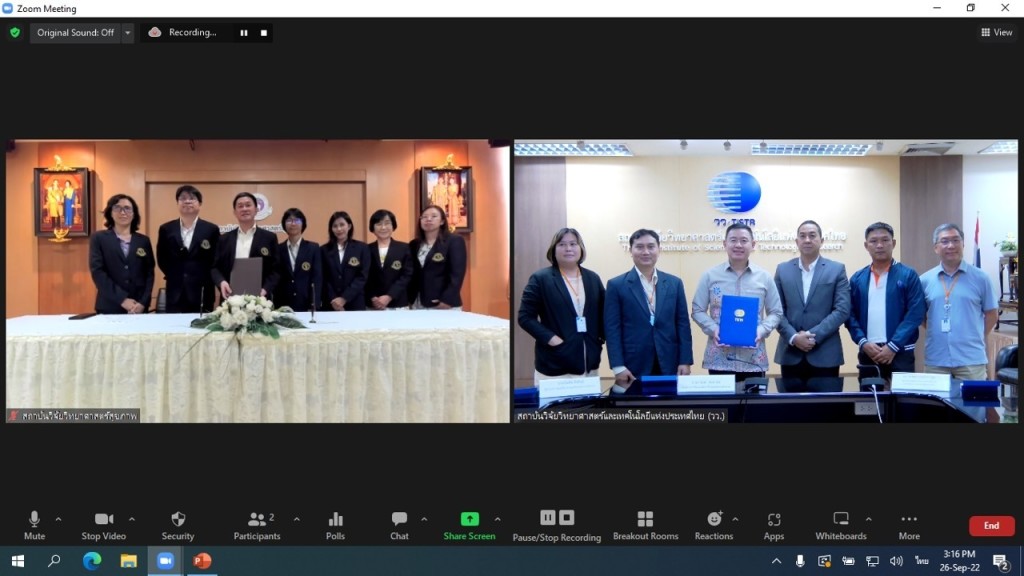Viewport: 1024px width, 576px height.
Task: Expand the Original Sound dropdown arrow
Action: 128,33
